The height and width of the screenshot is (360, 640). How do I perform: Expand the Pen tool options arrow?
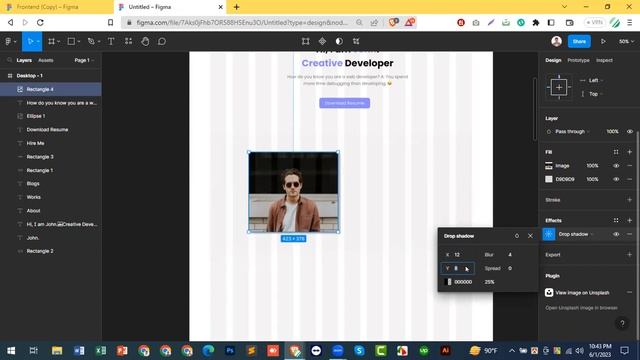(99, 42)
